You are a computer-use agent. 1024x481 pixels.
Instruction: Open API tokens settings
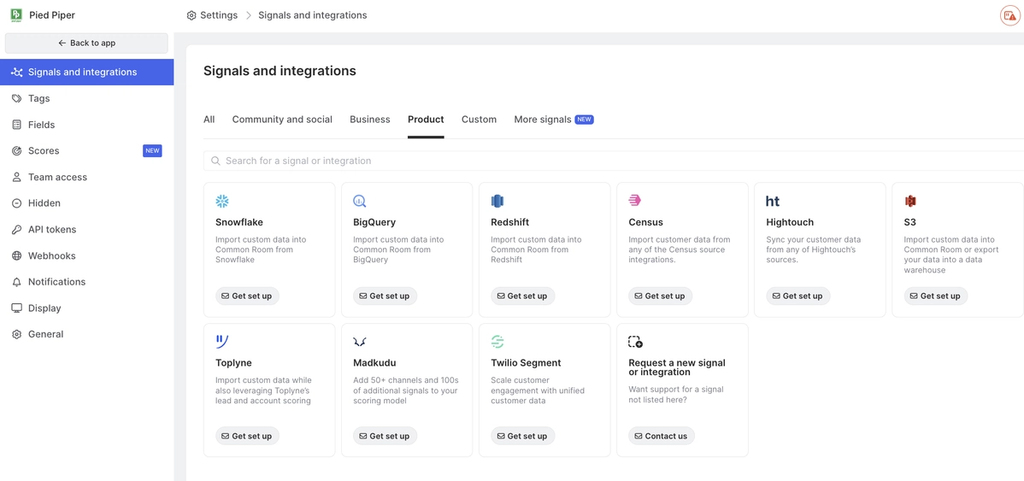pos(52,229)
